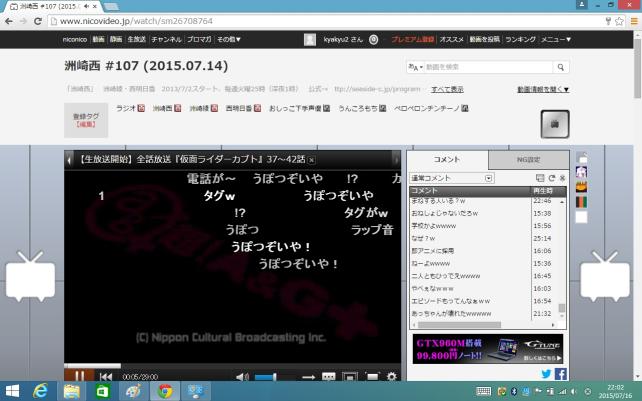
Task: Open the 洲崎西 tag
Action: pyautogui.click(x=163, y=108)
